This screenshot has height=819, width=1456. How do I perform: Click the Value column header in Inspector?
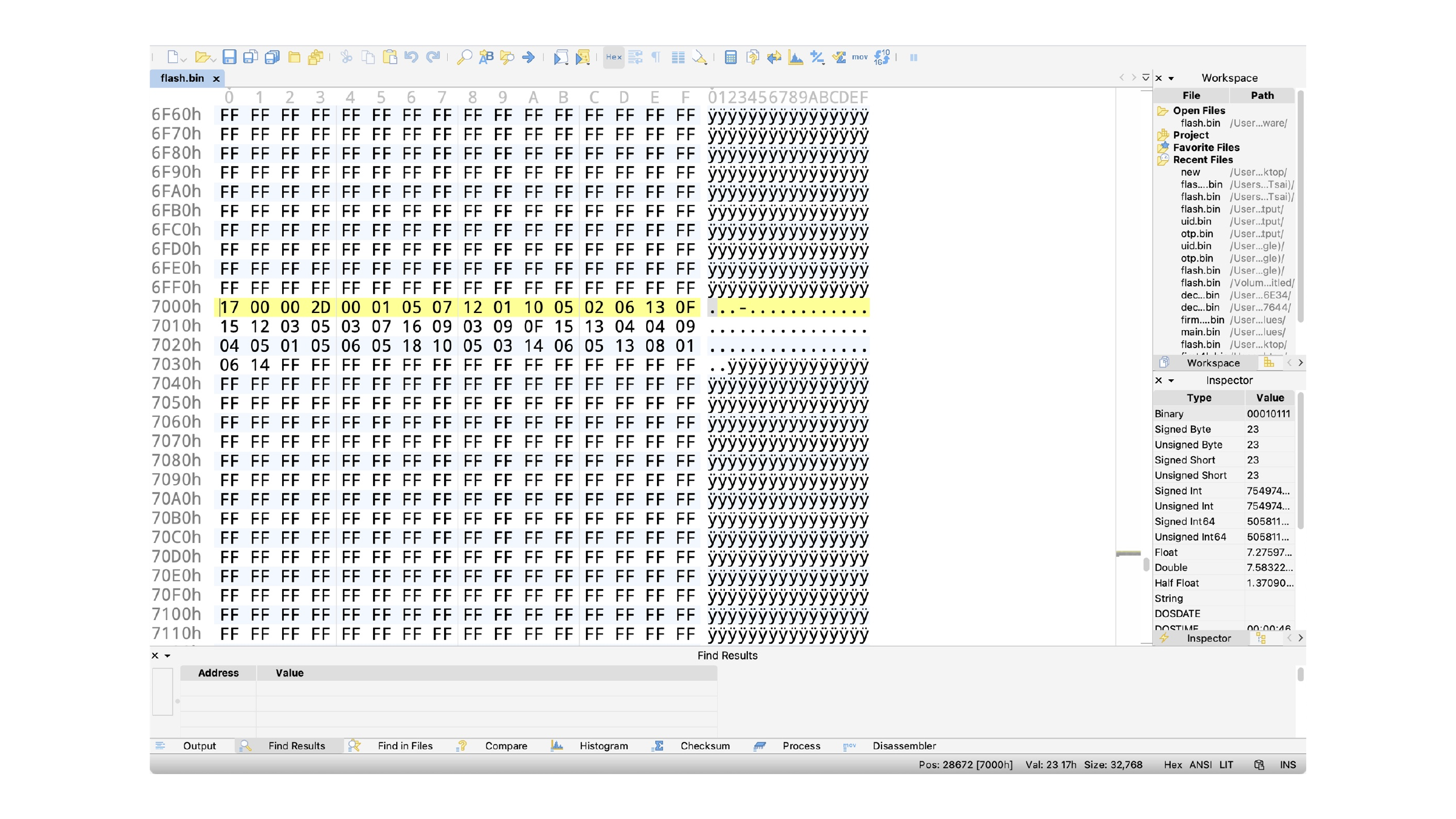tap(1269, 397)
